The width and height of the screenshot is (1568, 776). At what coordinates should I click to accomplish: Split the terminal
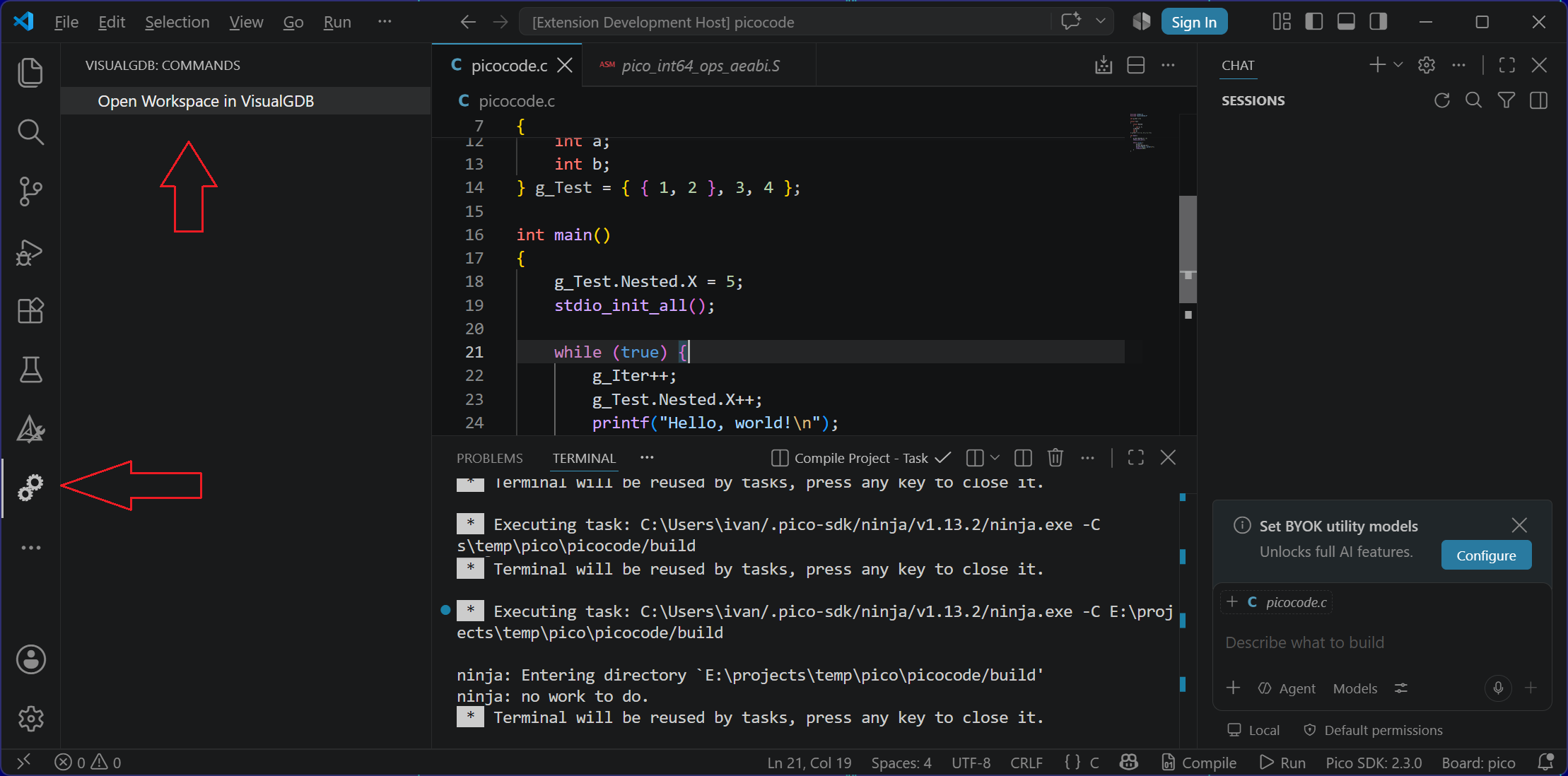pyautogui.click(x=1023, y=458)
